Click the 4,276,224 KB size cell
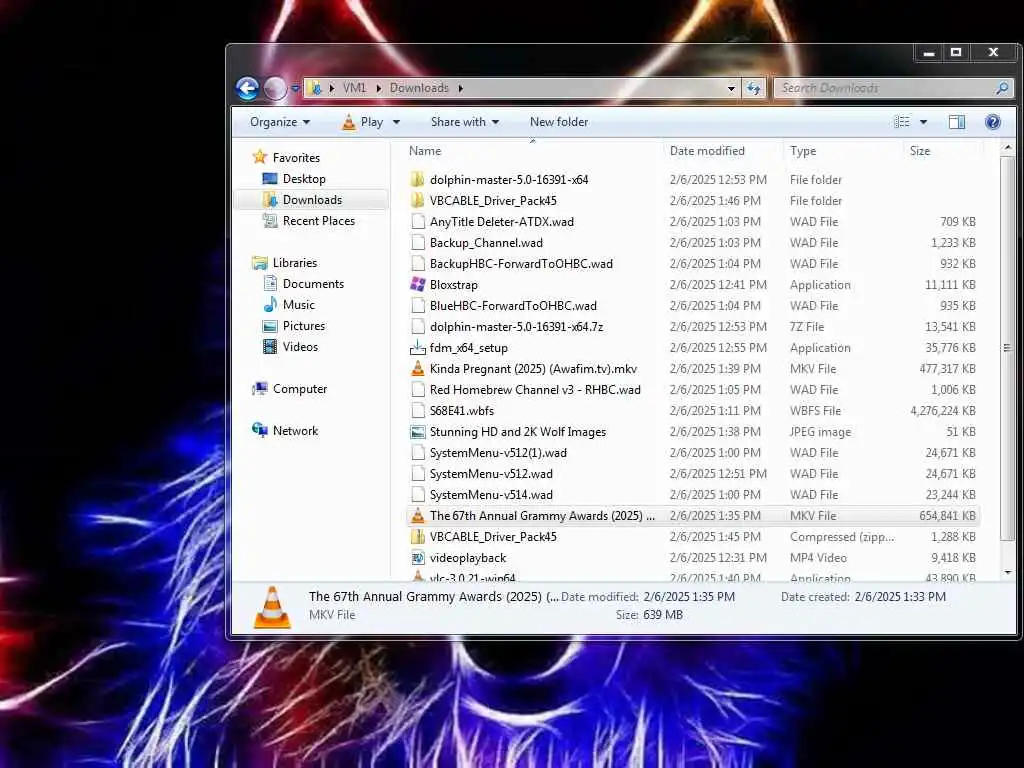 click(x=943, y=411)
